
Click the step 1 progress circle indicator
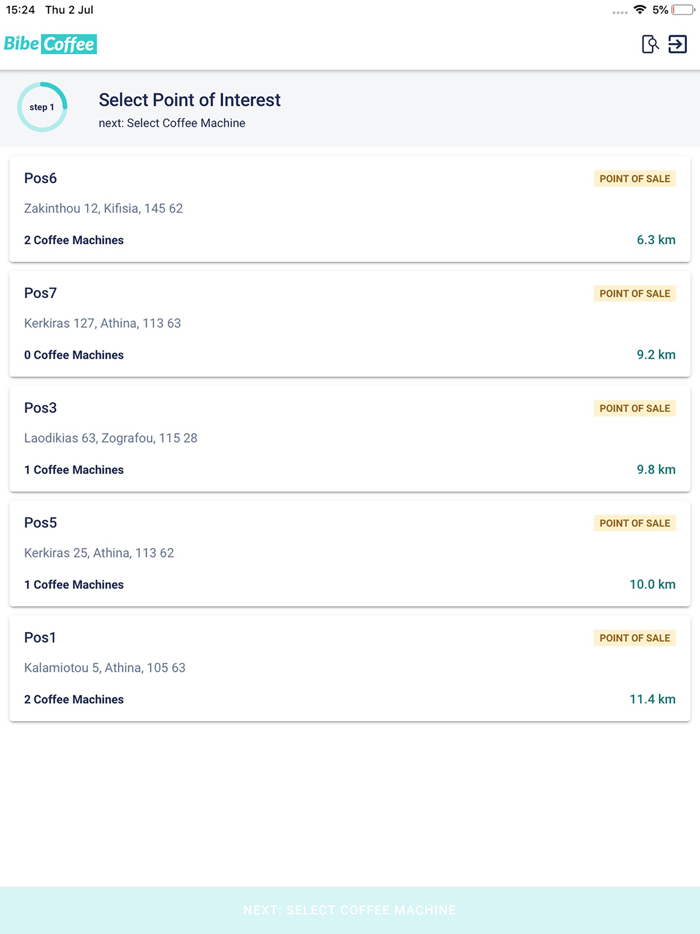coord(42,107)
